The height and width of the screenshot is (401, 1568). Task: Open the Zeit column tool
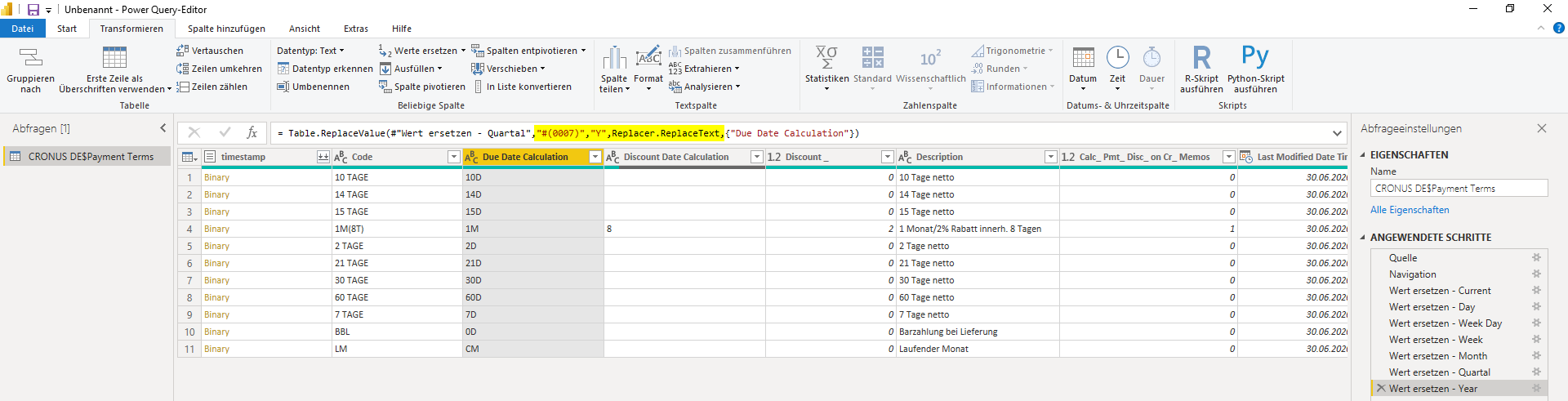[1117, 69]
